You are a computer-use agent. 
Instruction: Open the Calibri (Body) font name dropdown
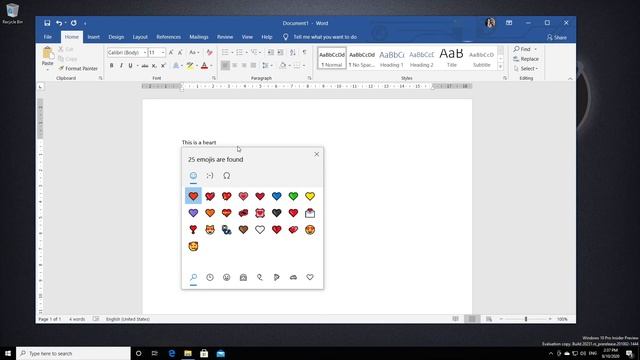[x=145, y=53]
